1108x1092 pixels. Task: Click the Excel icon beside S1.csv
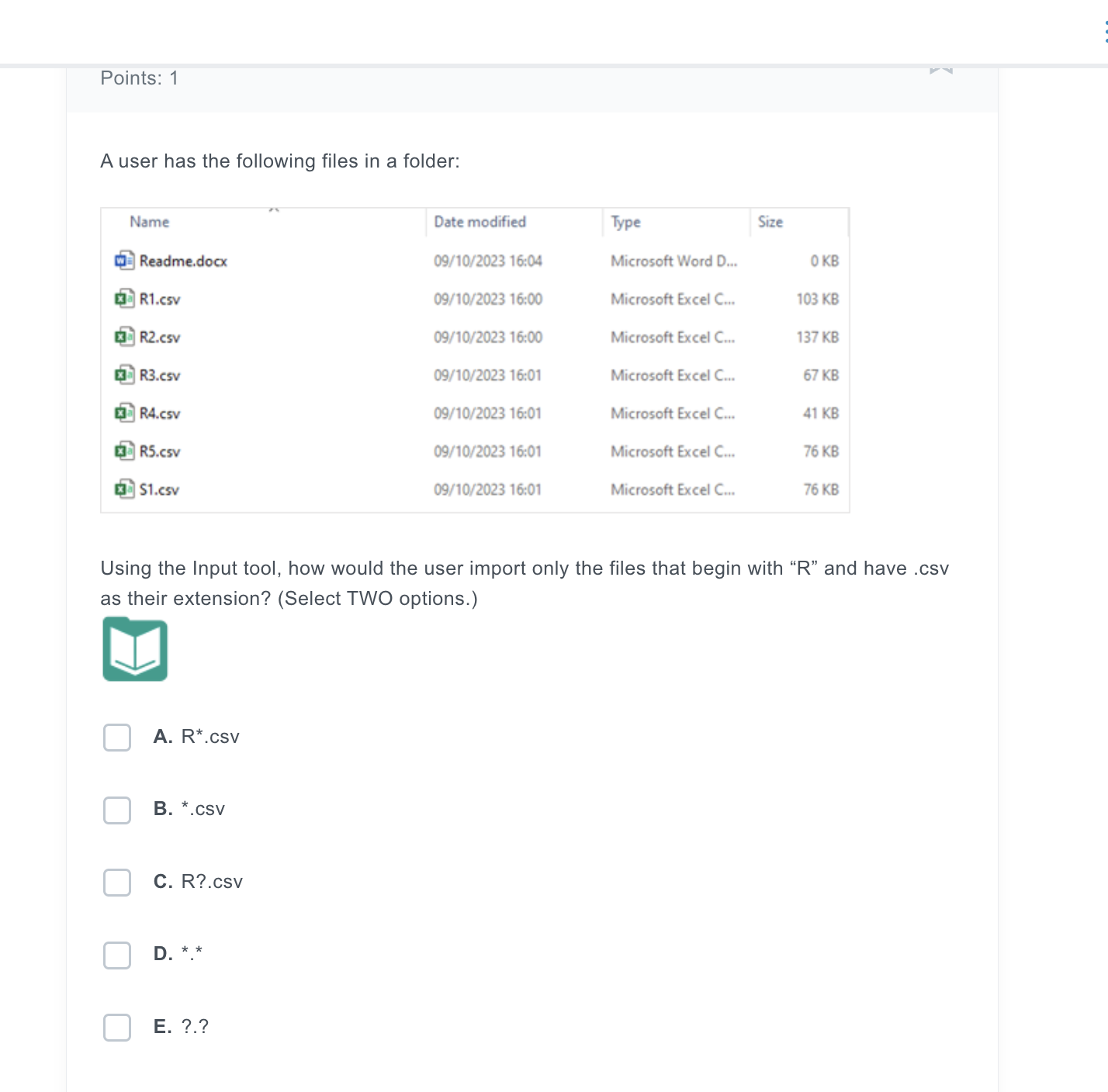(x=124, y=489)
